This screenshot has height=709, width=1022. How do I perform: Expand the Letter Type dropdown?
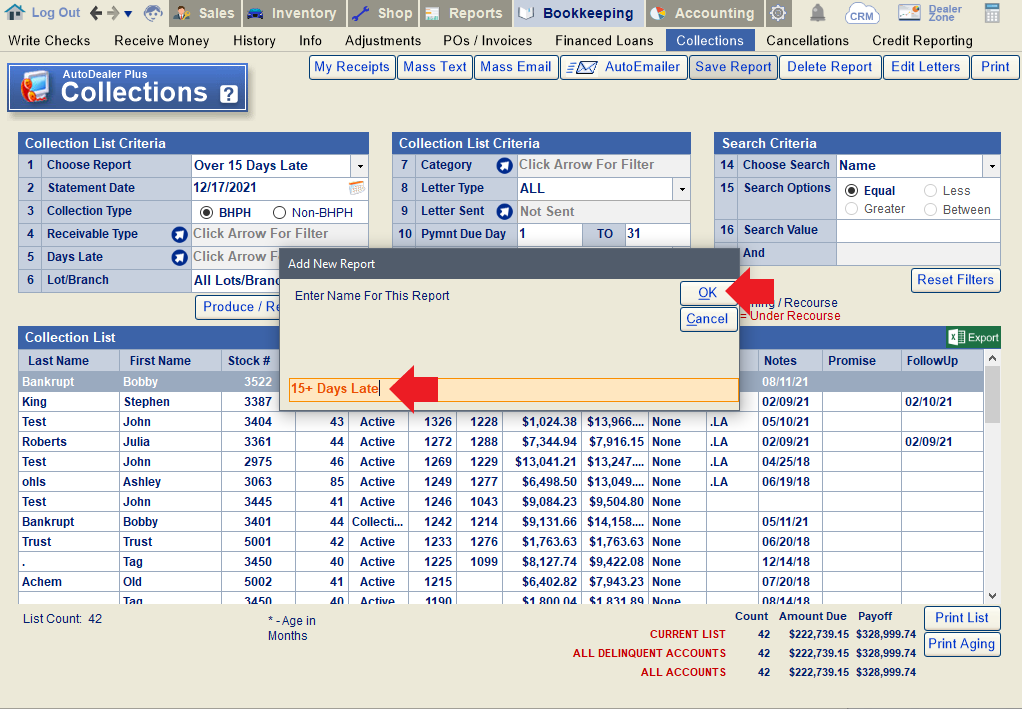pos(682,190)
